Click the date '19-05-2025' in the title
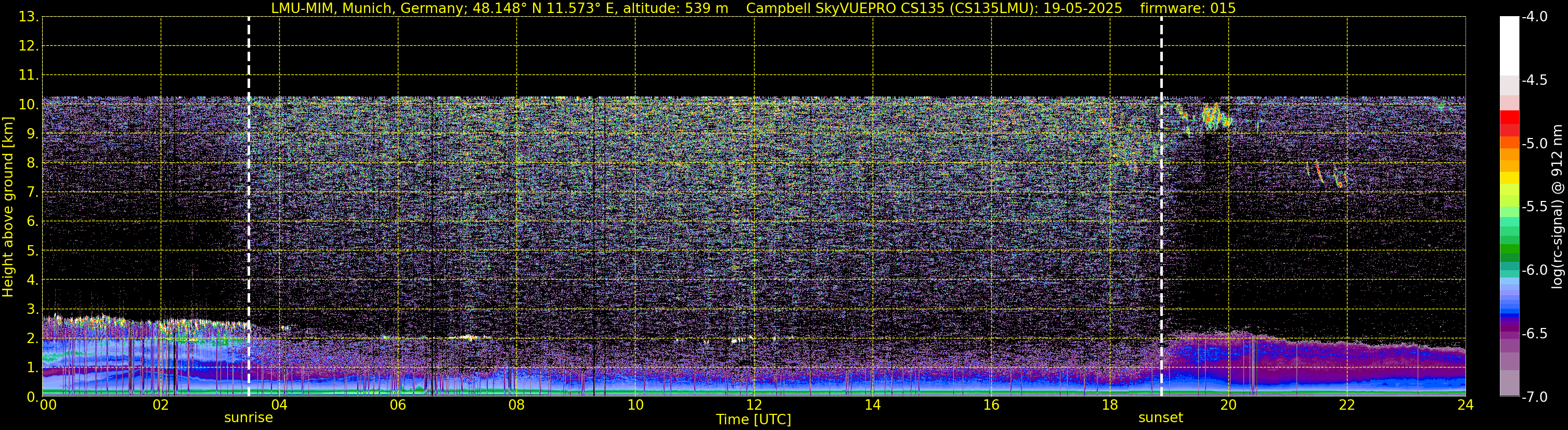The width and height of the screenshot is (1568, 430). 1082,8
